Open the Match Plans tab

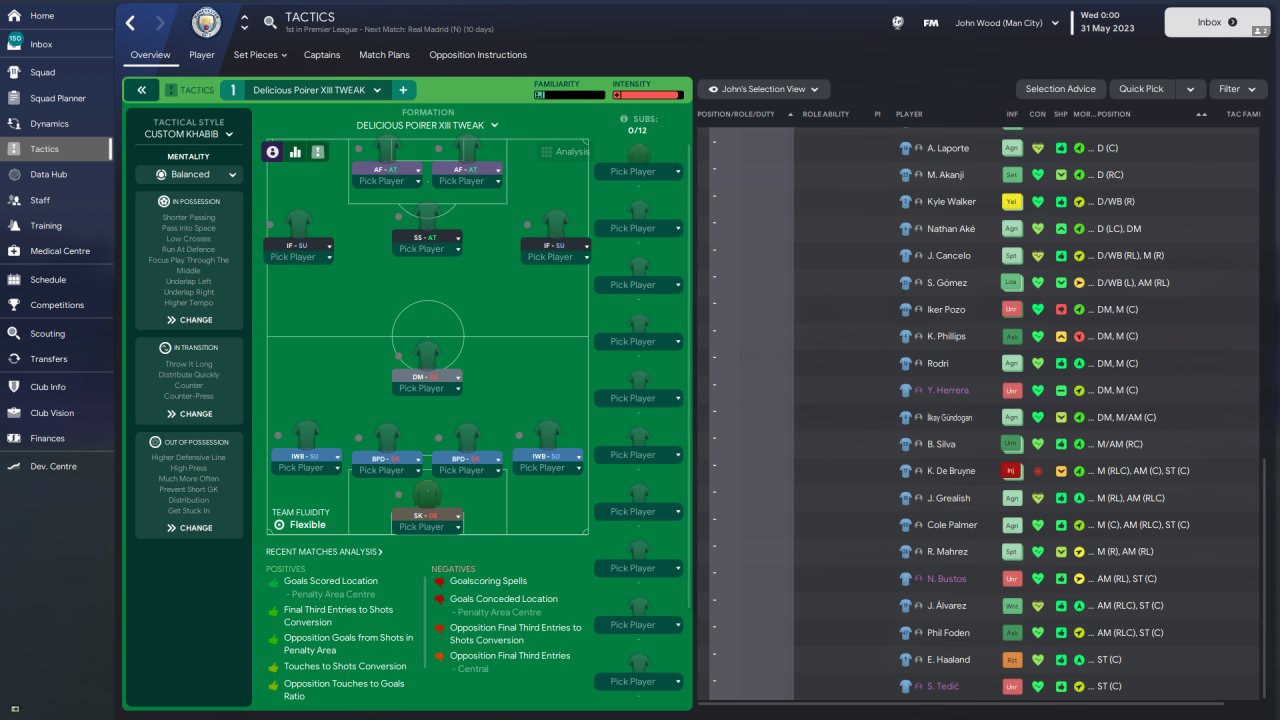pos(385,55)
